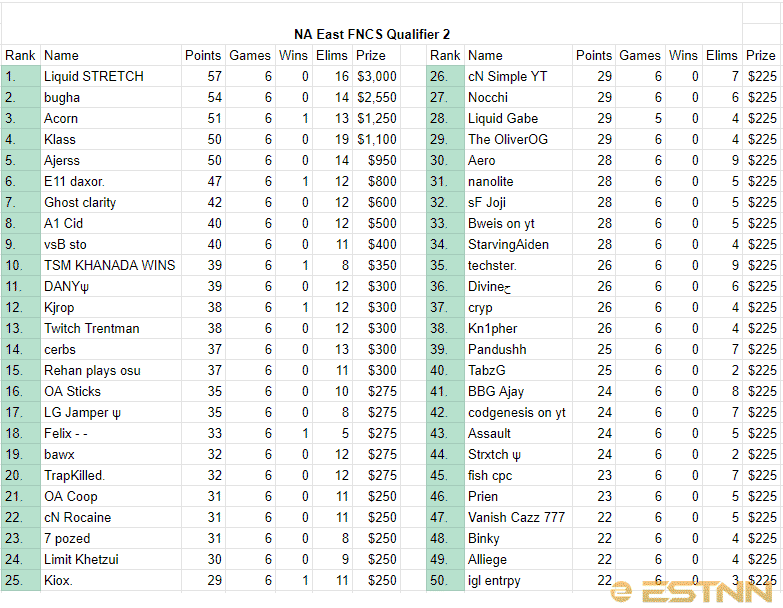This screenshot has width=783, height=608.
Task: Click the $400 prize cell
Action: (377, 244)
